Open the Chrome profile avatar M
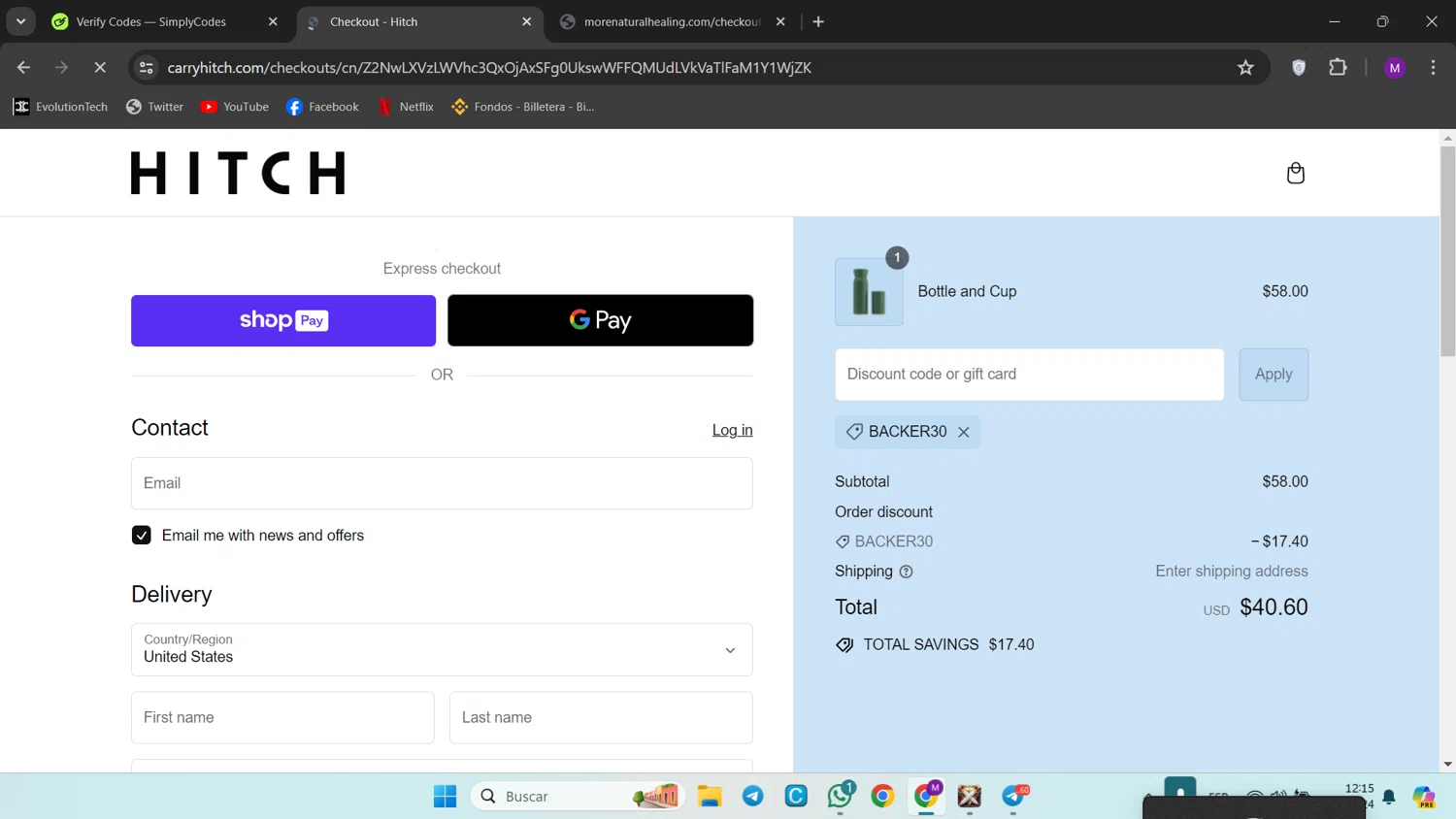Screen dimensions: 1456x819 1395,67
